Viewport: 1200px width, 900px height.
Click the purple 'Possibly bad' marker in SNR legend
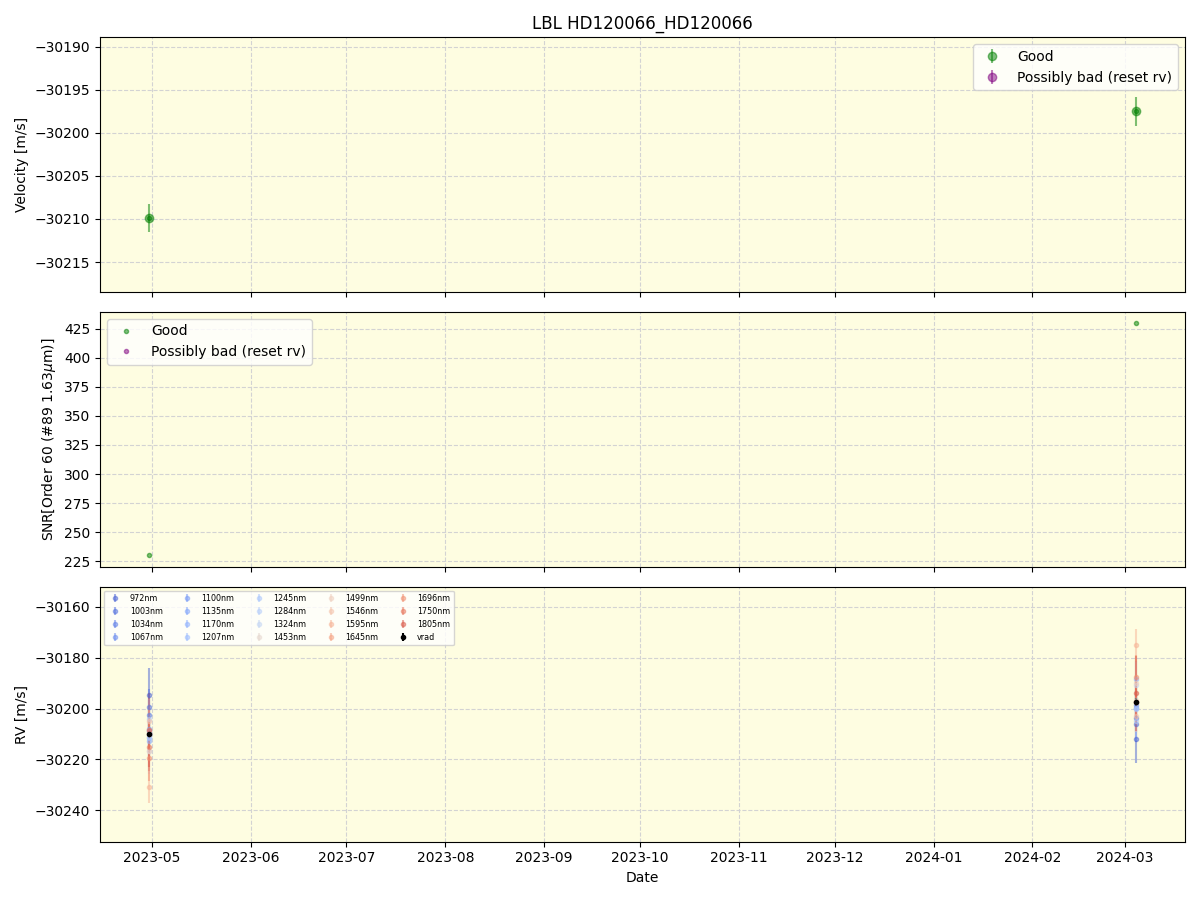(x=126, y=351)
